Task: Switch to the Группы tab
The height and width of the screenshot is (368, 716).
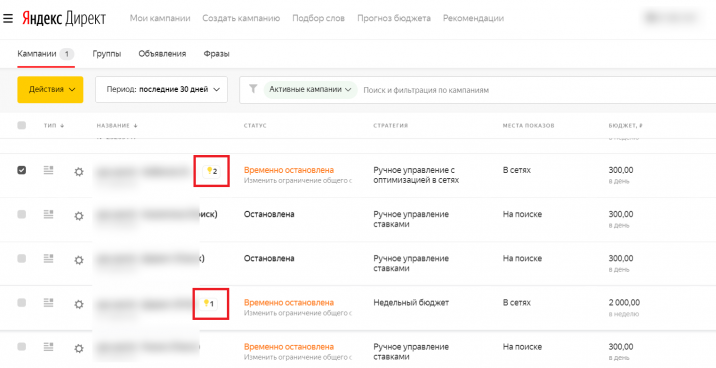Action: point(107,54)
